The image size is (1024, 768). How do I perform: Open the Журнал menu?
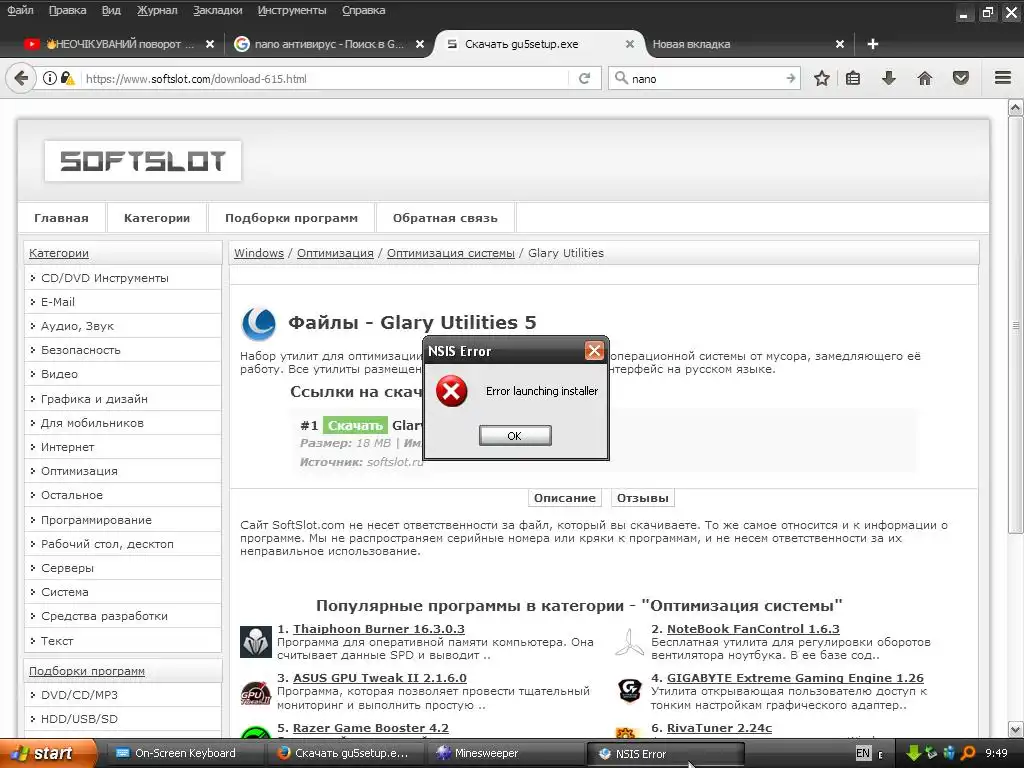157,10
